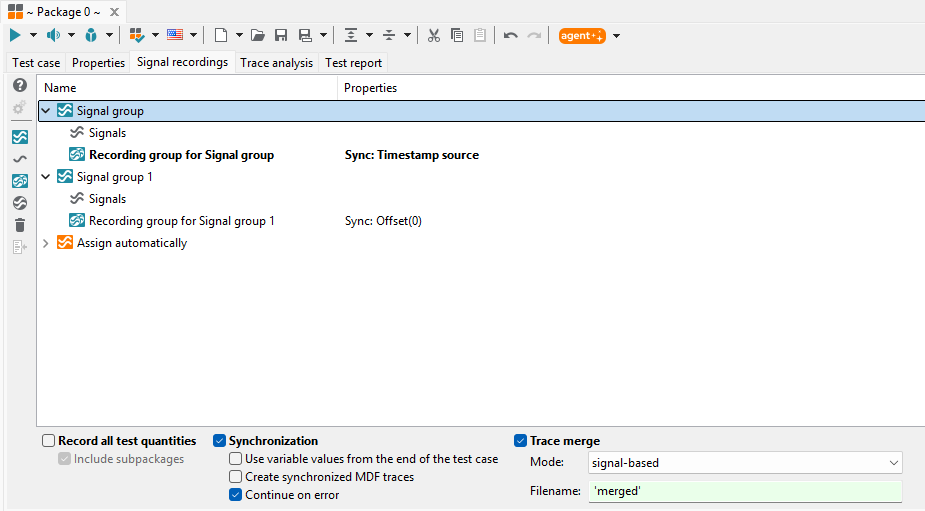Enable Use variable values from end of test case
This screenshot has width=925, height=511.
click(235, 458)
